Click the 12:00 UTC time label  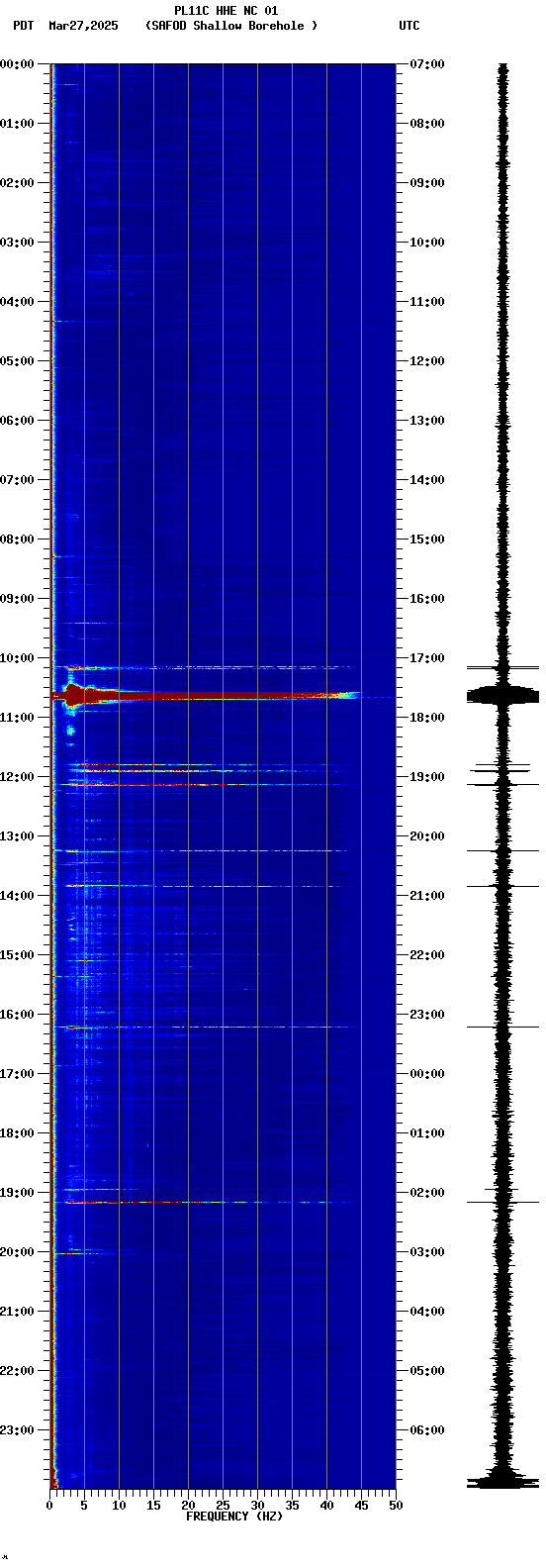click(x=427, y=361)
